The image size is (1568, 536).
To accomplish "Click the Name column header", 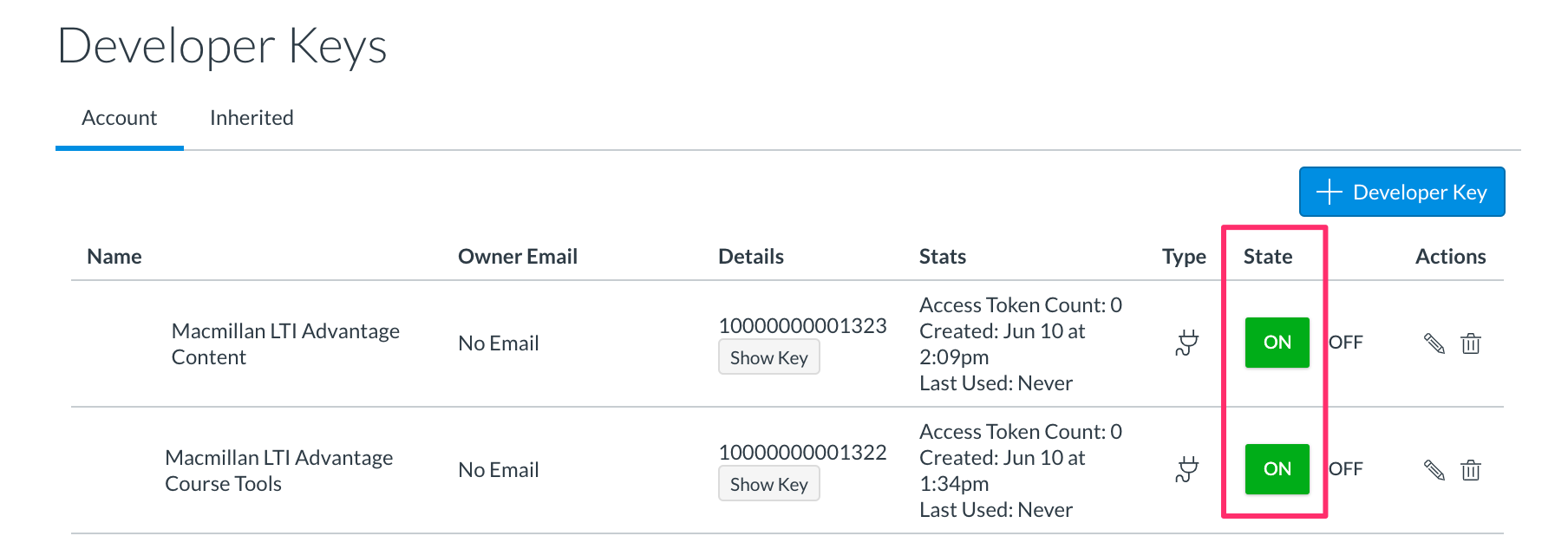I will coord(114,256).
